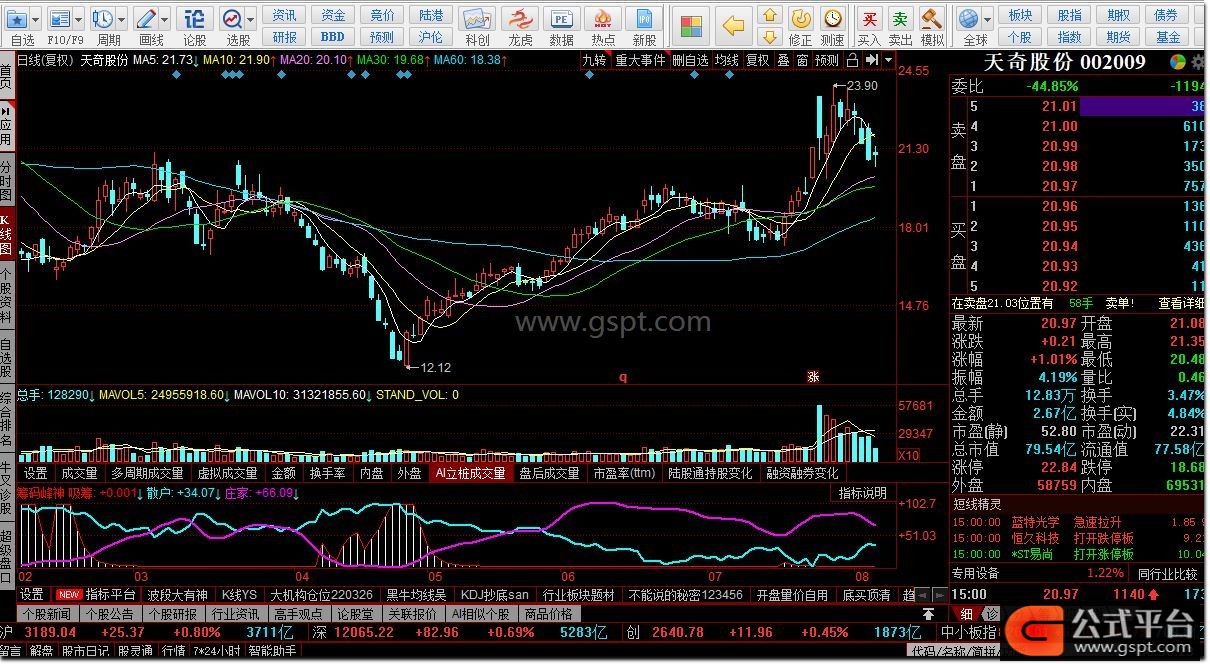Toggle the lock icon in chart toolbar

pos(851,60)
